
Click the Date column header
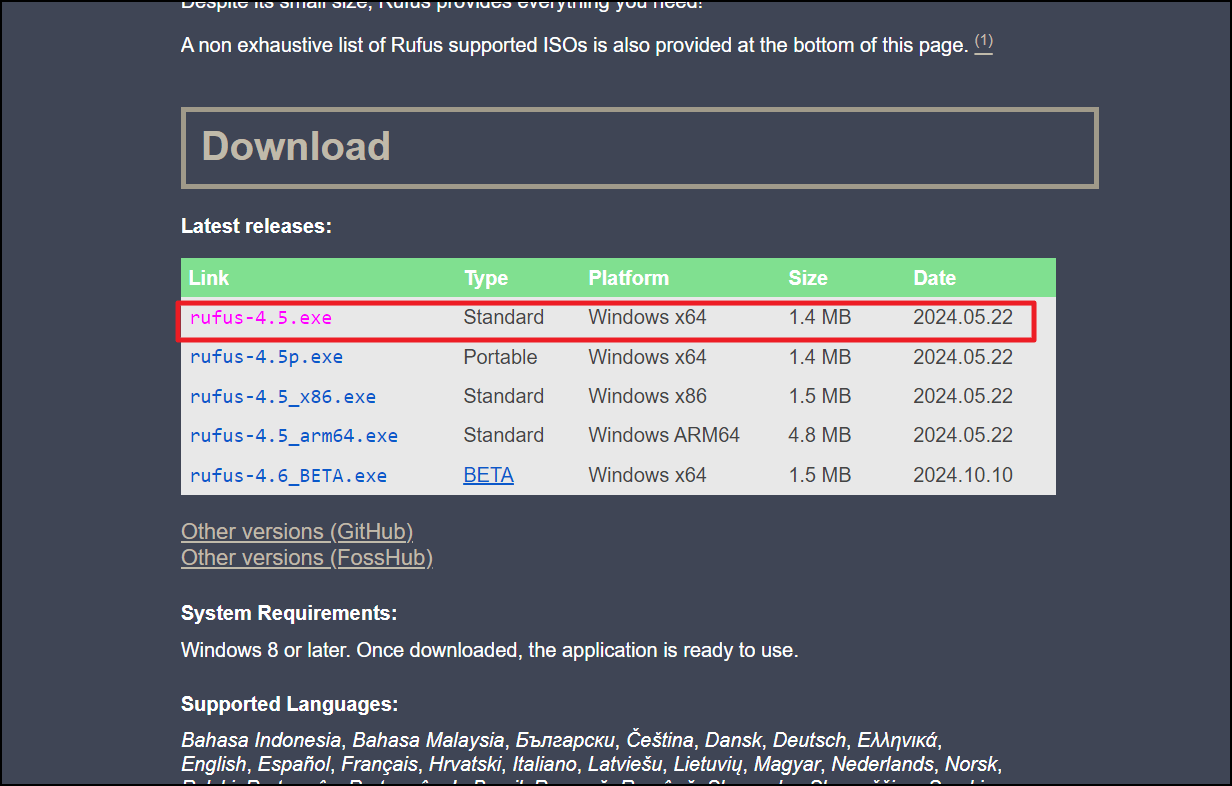(x=934, y=278)
